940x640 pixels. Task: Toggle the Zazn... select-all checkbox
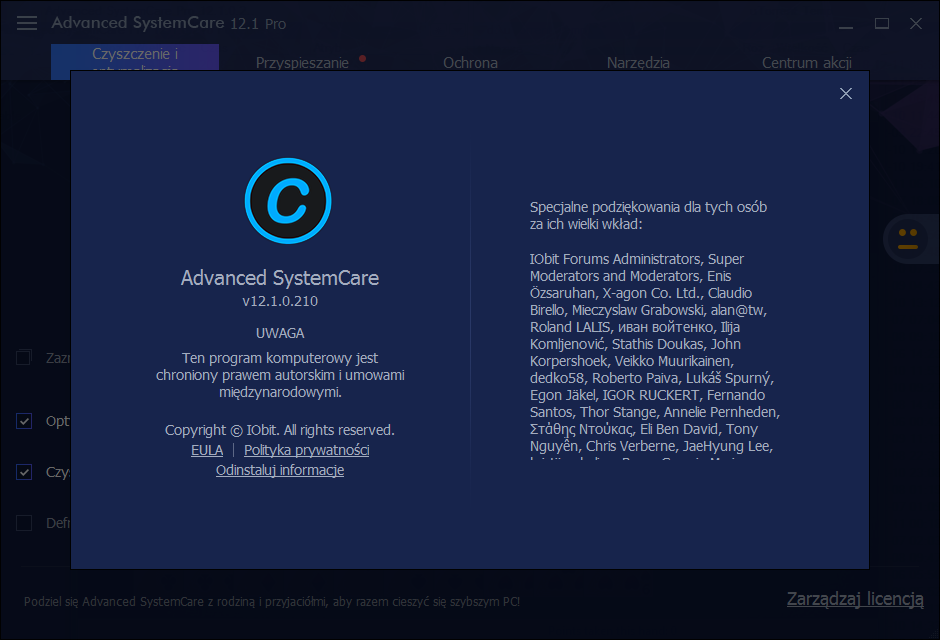pos(24,358)
